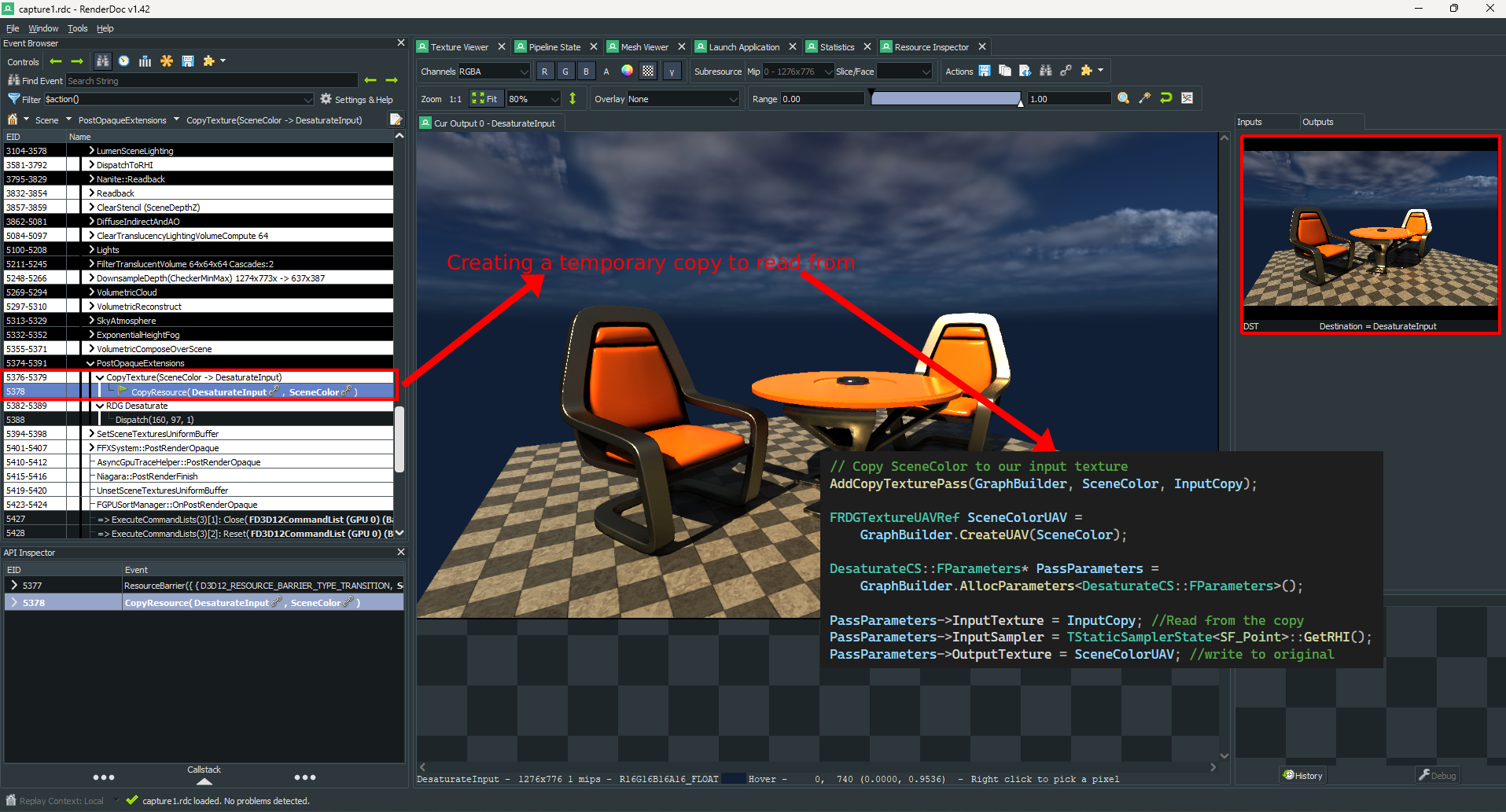Toggle the alpha A channel button
The height and width of the screenshot is (812, 1506).
tap(606, 72)
